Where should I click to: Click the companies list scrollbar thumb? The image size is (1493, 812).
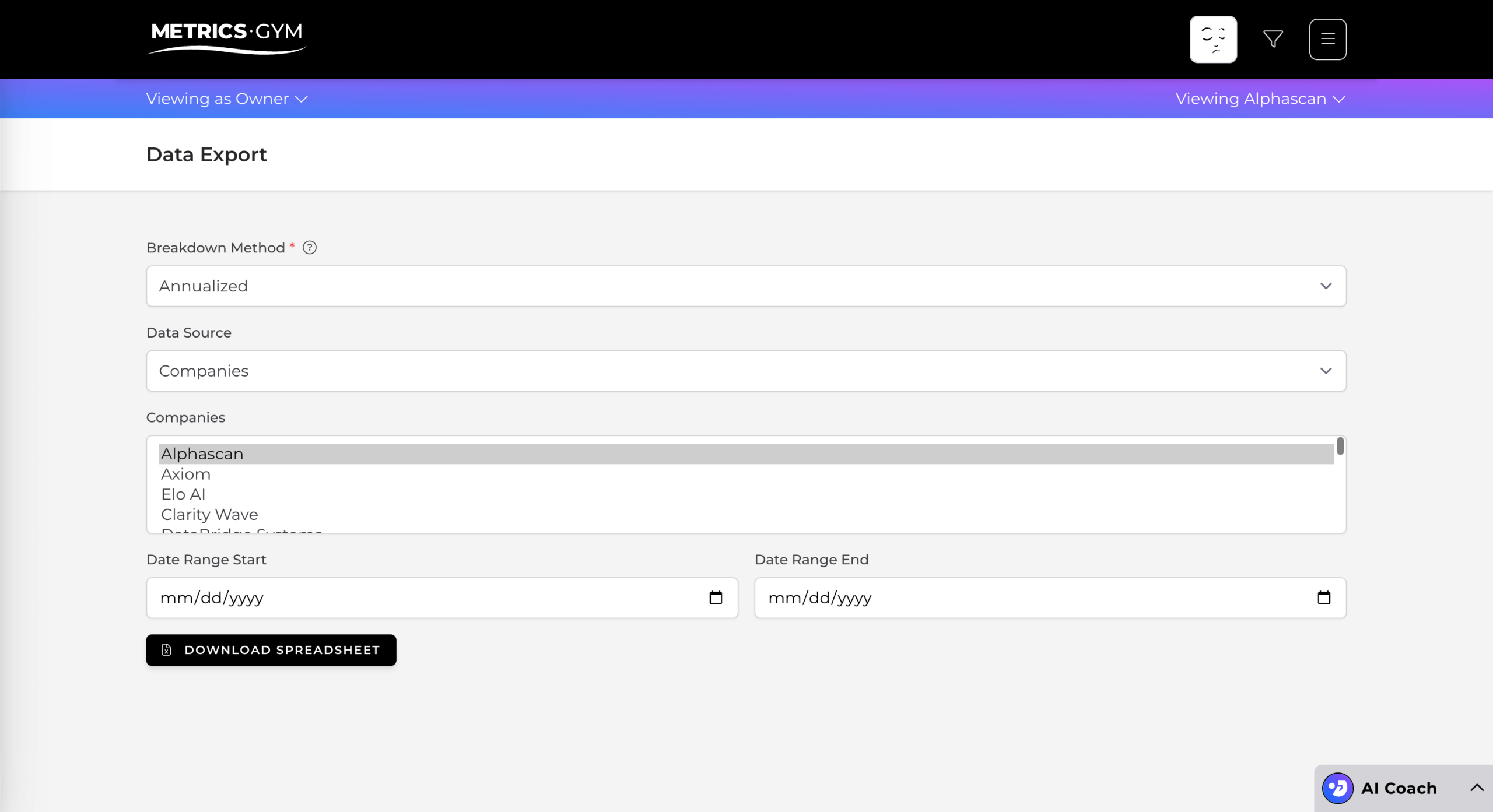click(x=1340, y=447)
